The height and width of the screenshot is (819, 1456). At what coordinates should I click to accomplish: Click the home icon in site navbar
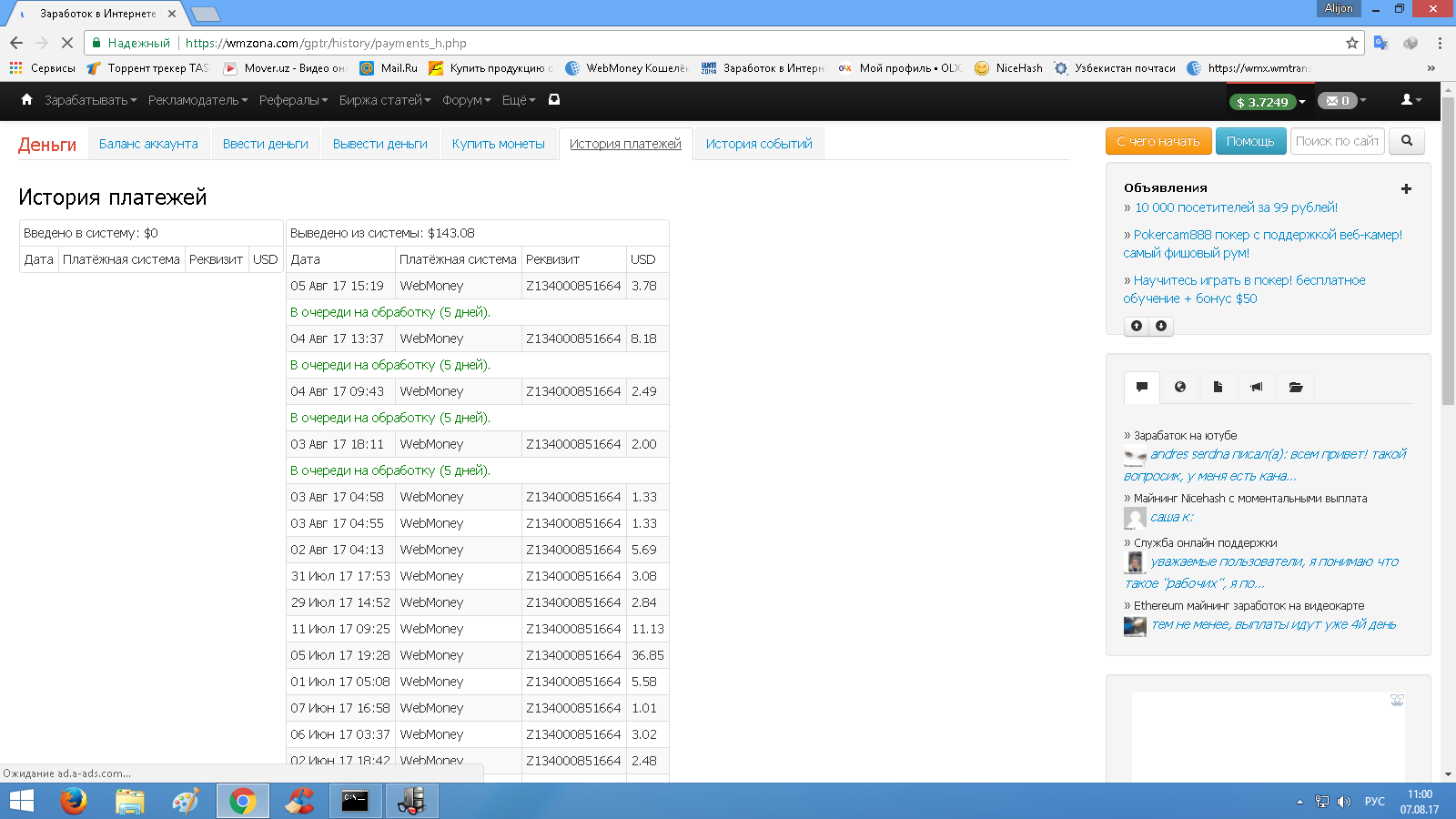pos(26,99)
